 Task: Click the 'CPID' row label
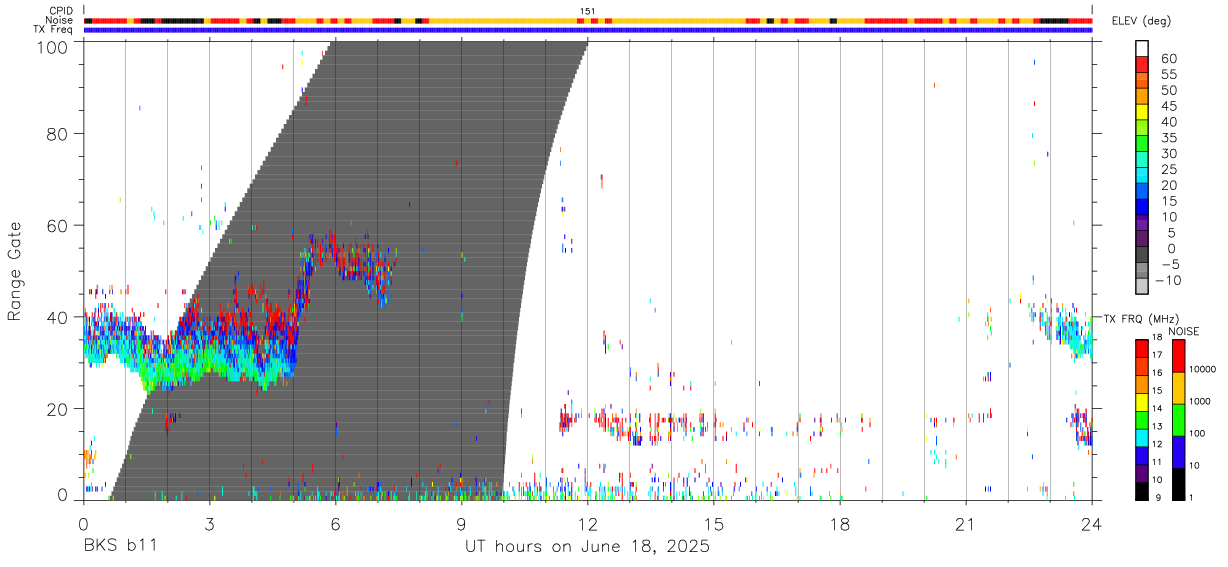pyautogui.click(x=61, y=11)
